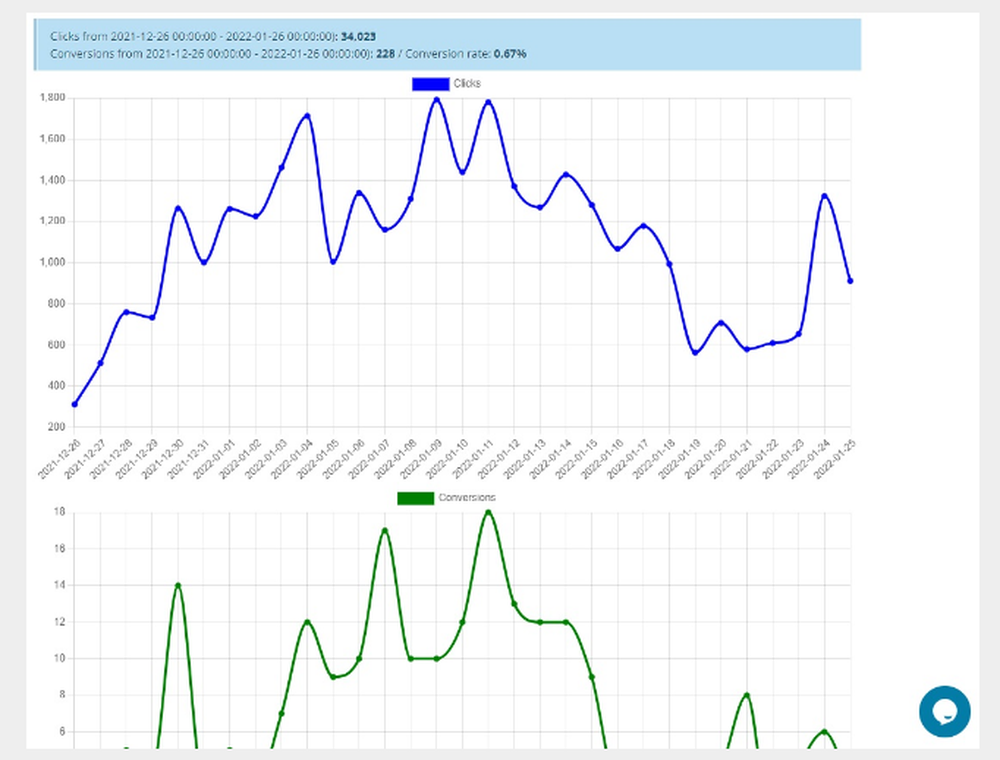The height and width of the screenshot is (760, 1000).
Task: Select the total clicks value 34,023
Action: point(358,36)
